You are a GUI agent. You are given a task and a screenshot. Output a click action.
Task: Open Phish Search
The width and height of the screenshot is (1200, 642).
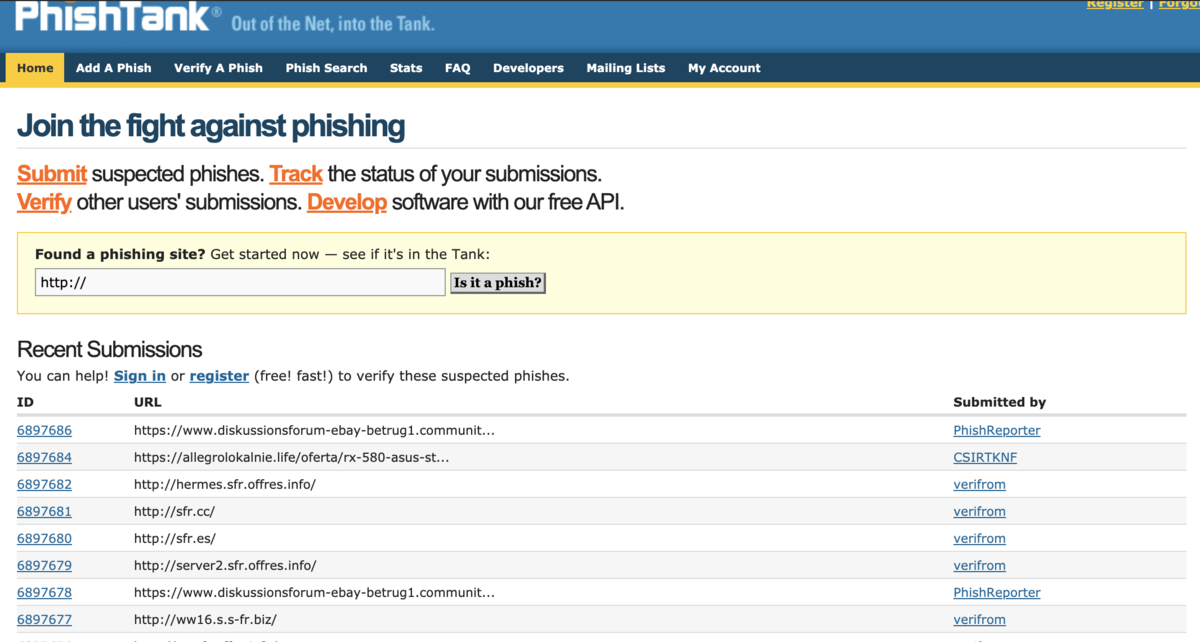326,68
